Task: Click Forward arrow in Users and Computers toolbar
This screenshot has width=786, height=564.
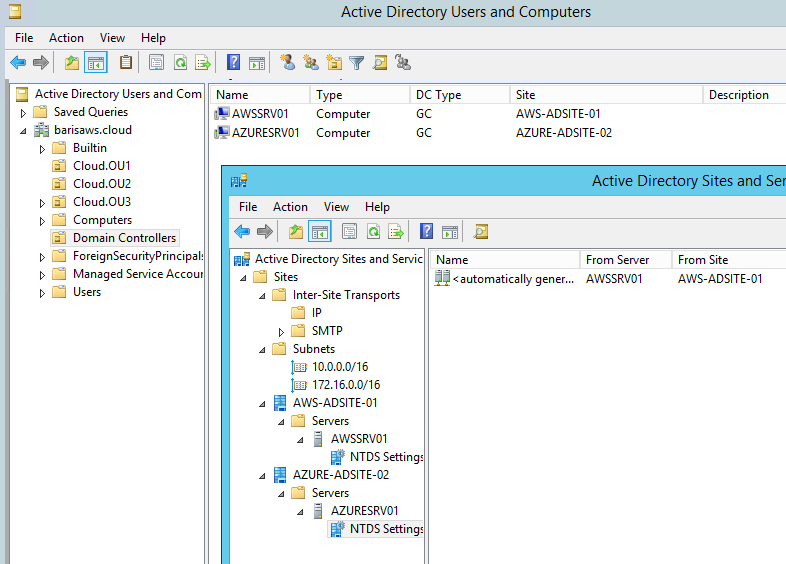Action: coord(41,63)
